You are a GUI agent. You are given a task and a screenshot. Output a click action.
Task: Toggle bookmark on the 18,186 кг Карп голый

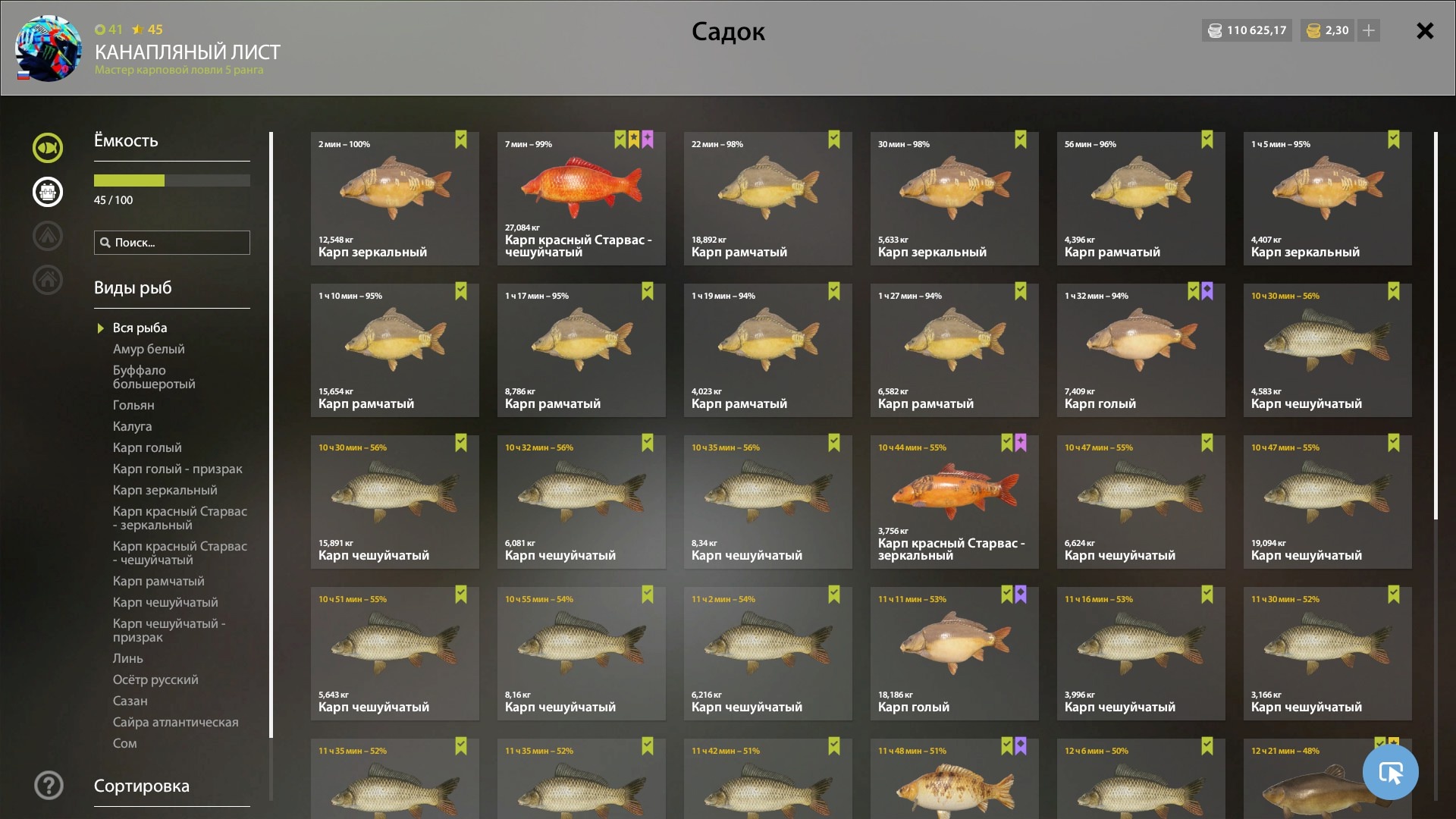(1007, 595)
